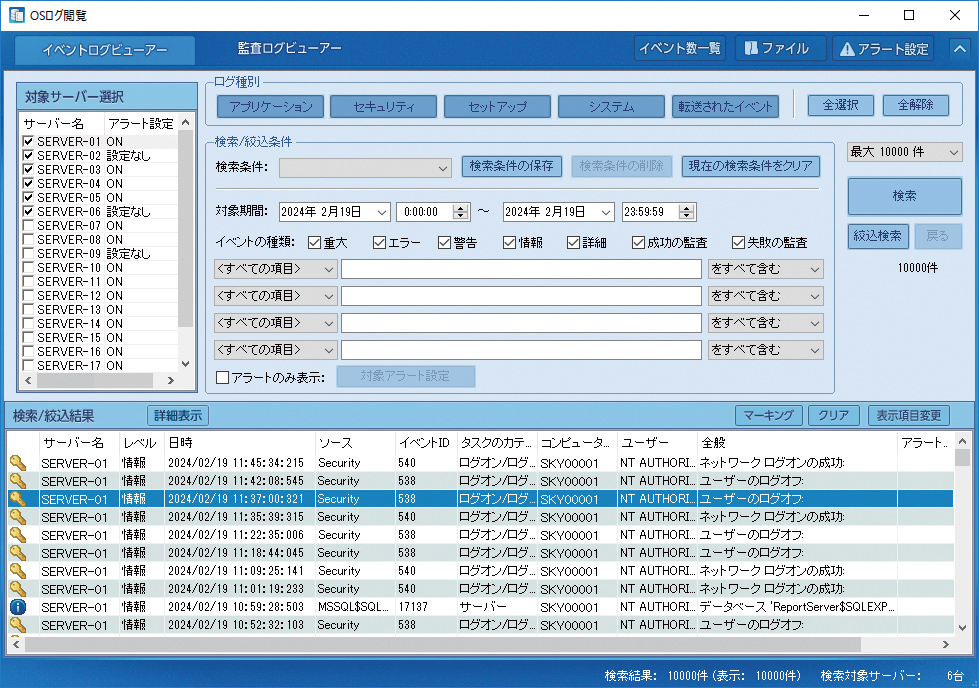The width and height of the screenshot is (979, 688).
Task: Switch to 監査ログビューアー tab
Action: (x=289, y=49)
